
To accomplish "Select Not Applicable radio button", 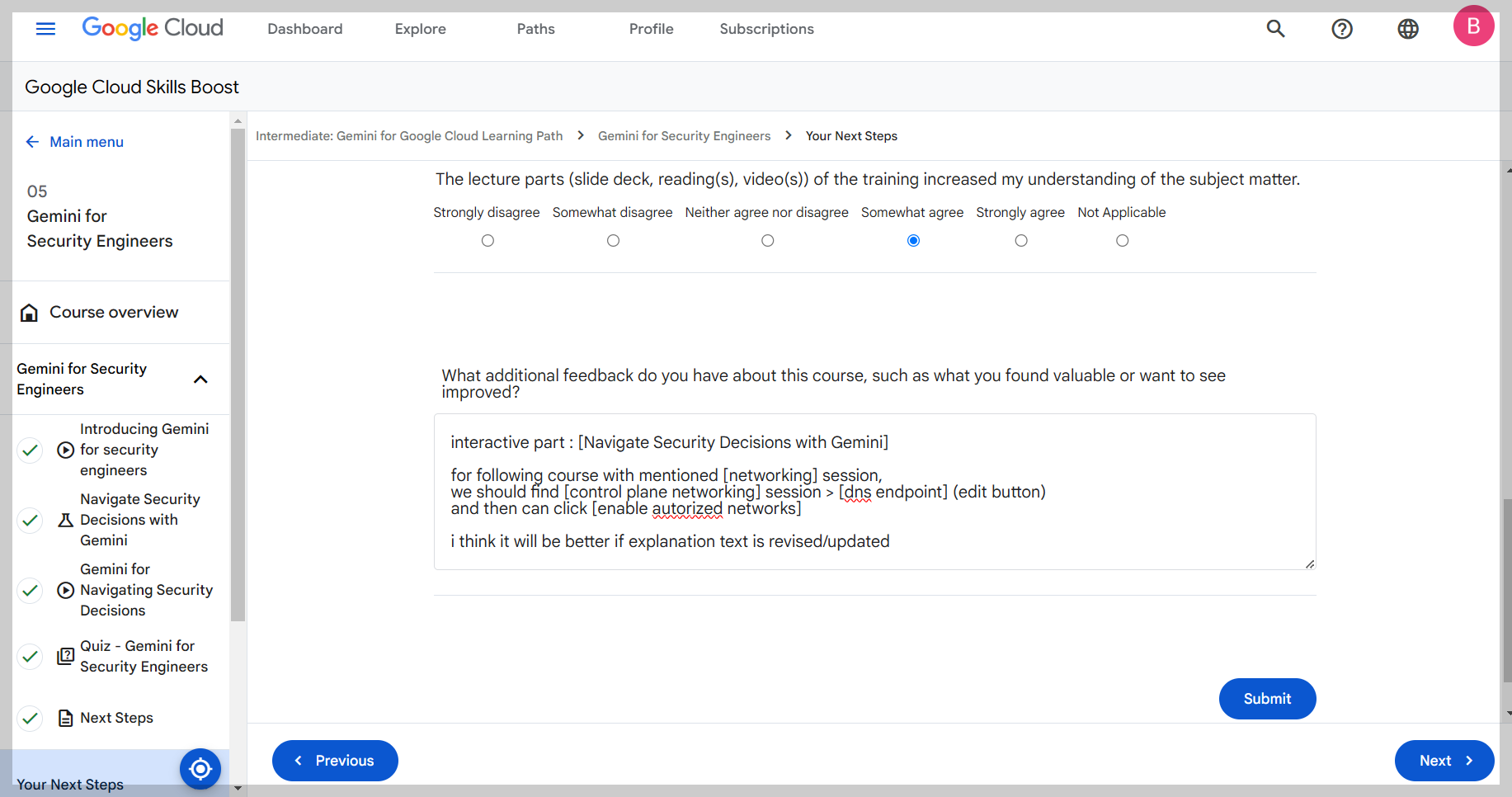I will (1123, 241).
